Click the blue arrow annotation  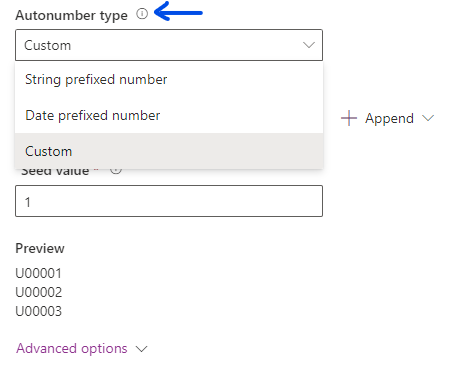[x=178, y=12]
